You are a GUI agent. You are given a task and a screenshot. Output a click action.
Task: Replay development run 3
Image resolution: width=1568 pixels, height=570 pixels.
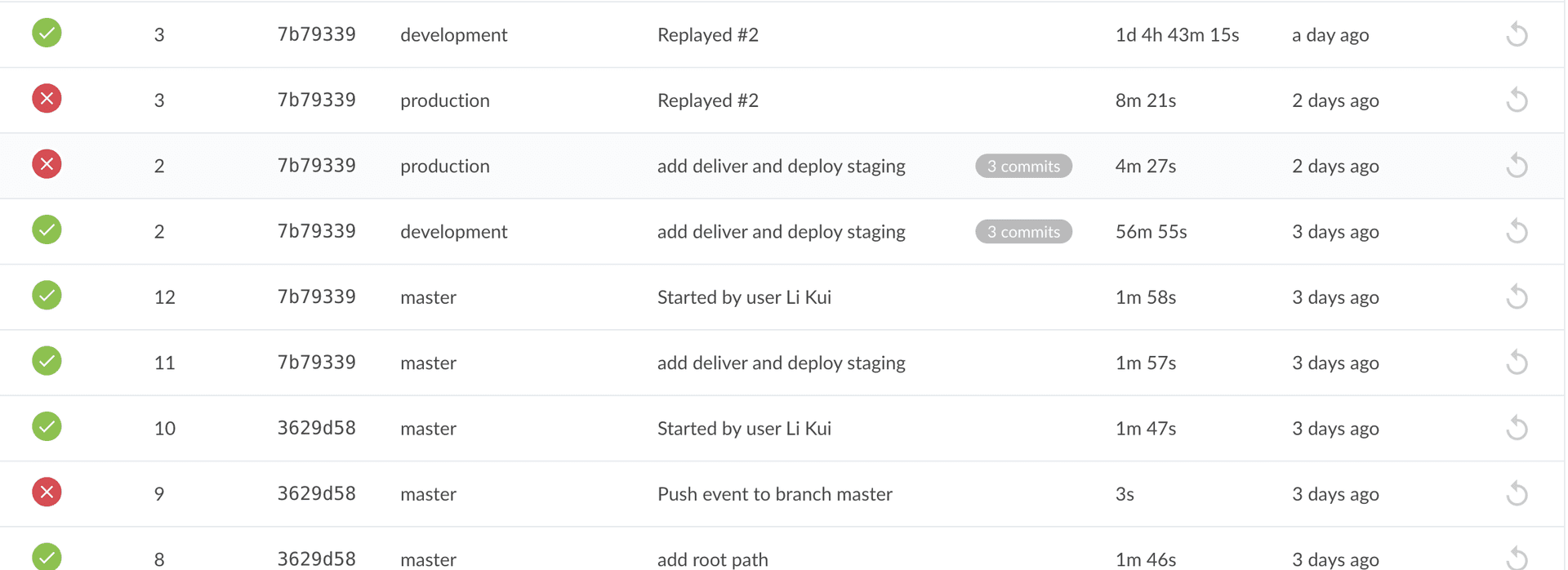coord(1517,34)
